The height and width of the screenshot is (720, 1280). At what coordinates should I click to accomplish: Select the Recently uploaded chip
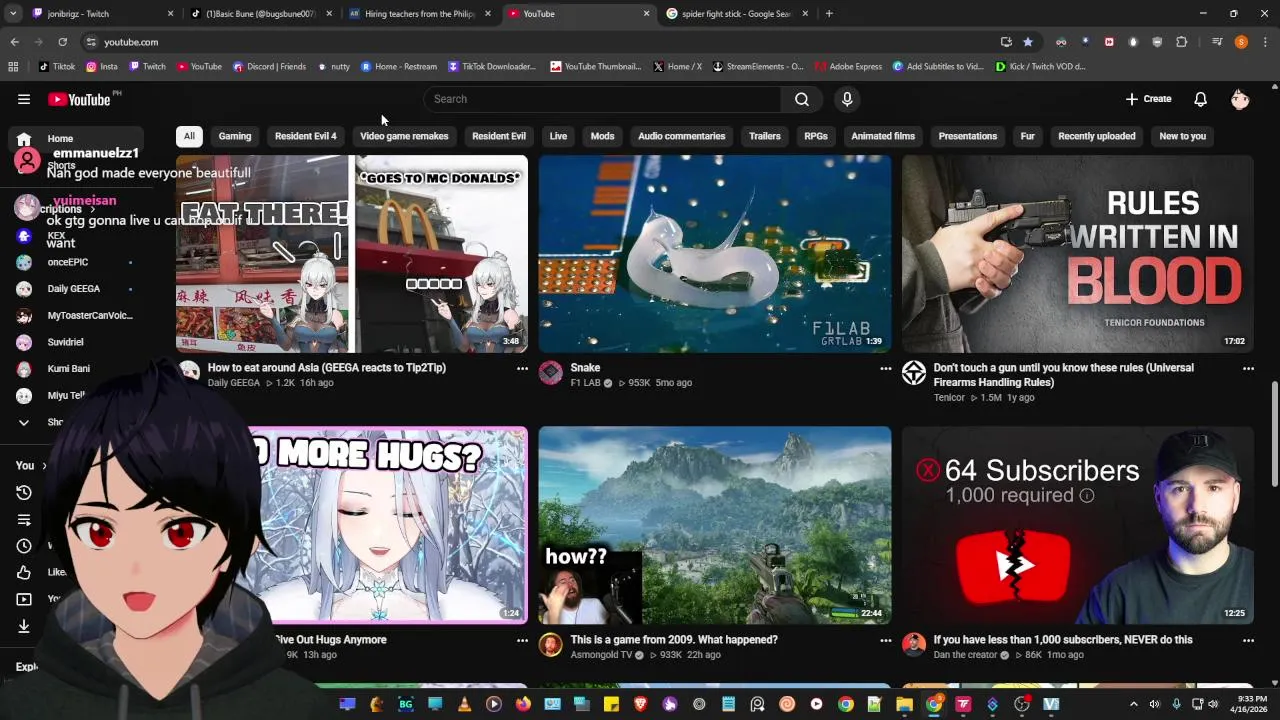tap(1097, 136)
